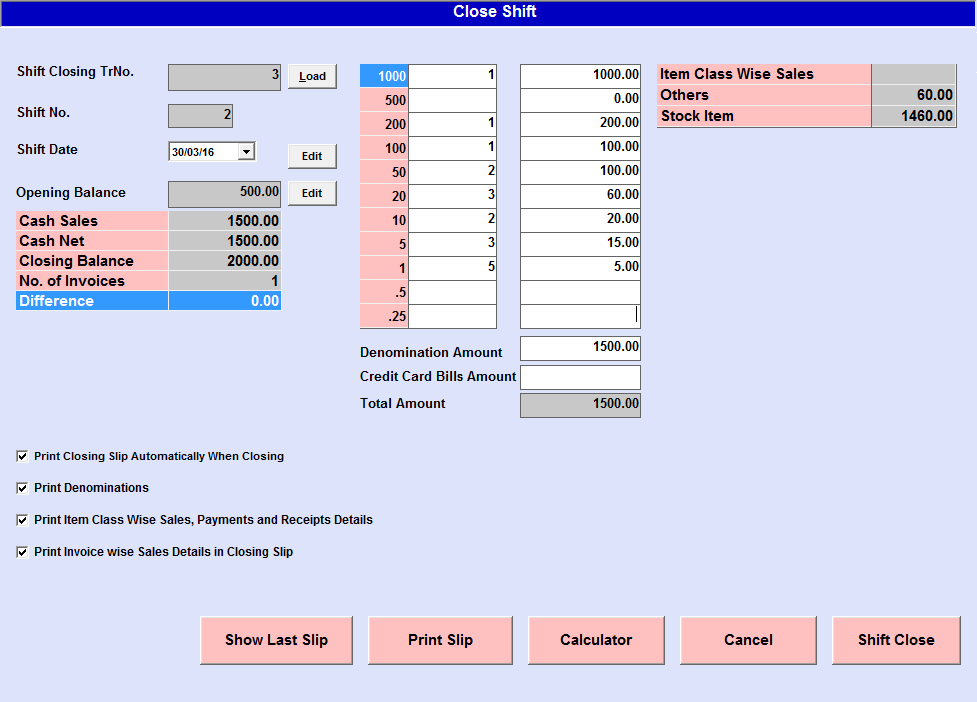Screen dimensions: 977x702
Task: Toggle Print Item Class Wise Sales checkbox
Action: tap(23, 520)
